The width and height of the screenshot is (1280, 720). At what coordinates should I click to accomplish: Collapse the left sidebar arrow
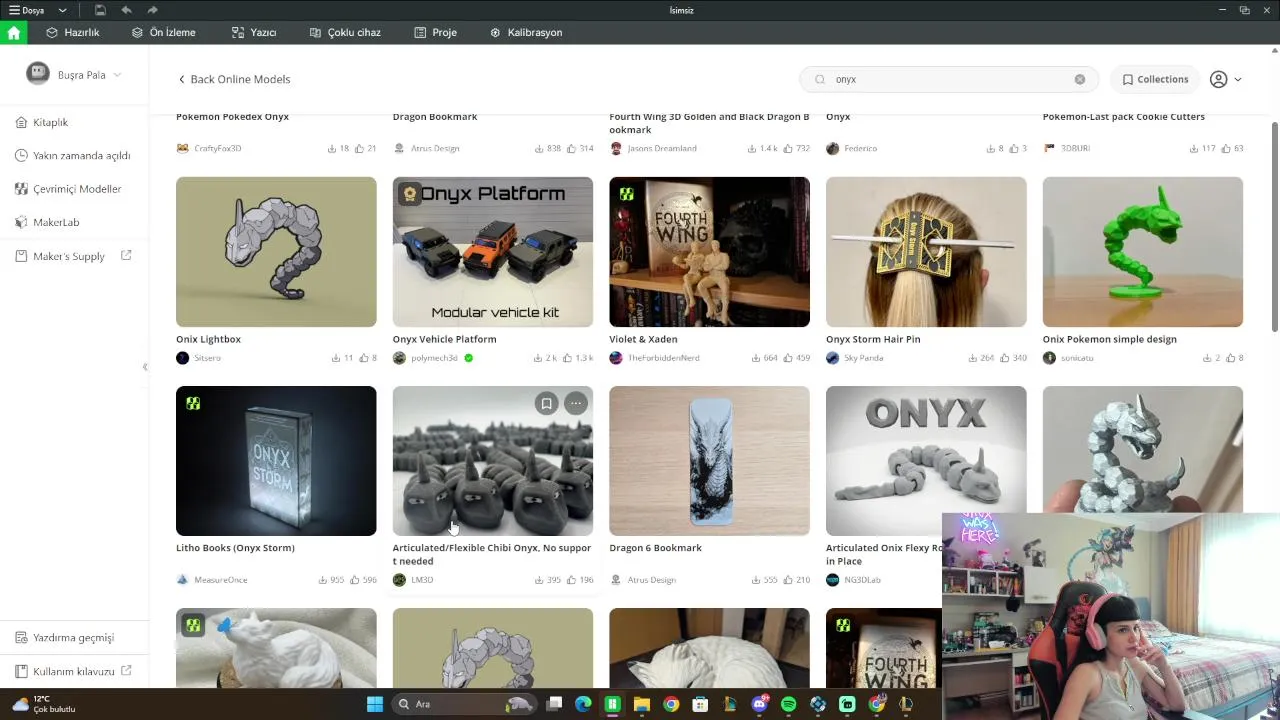145,367
